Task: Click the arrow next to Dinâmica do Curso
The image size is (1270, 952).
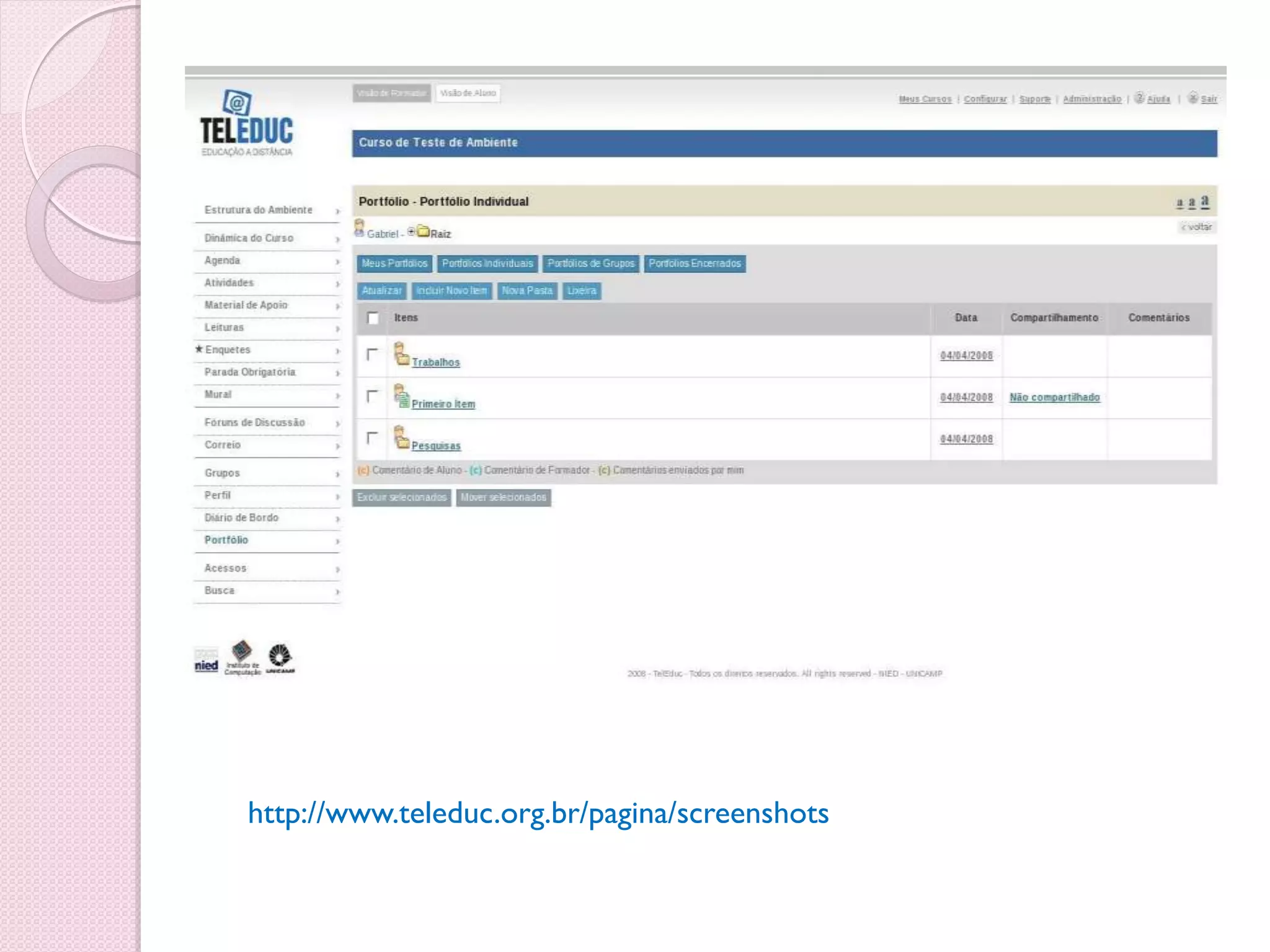Action: [337, 239]
